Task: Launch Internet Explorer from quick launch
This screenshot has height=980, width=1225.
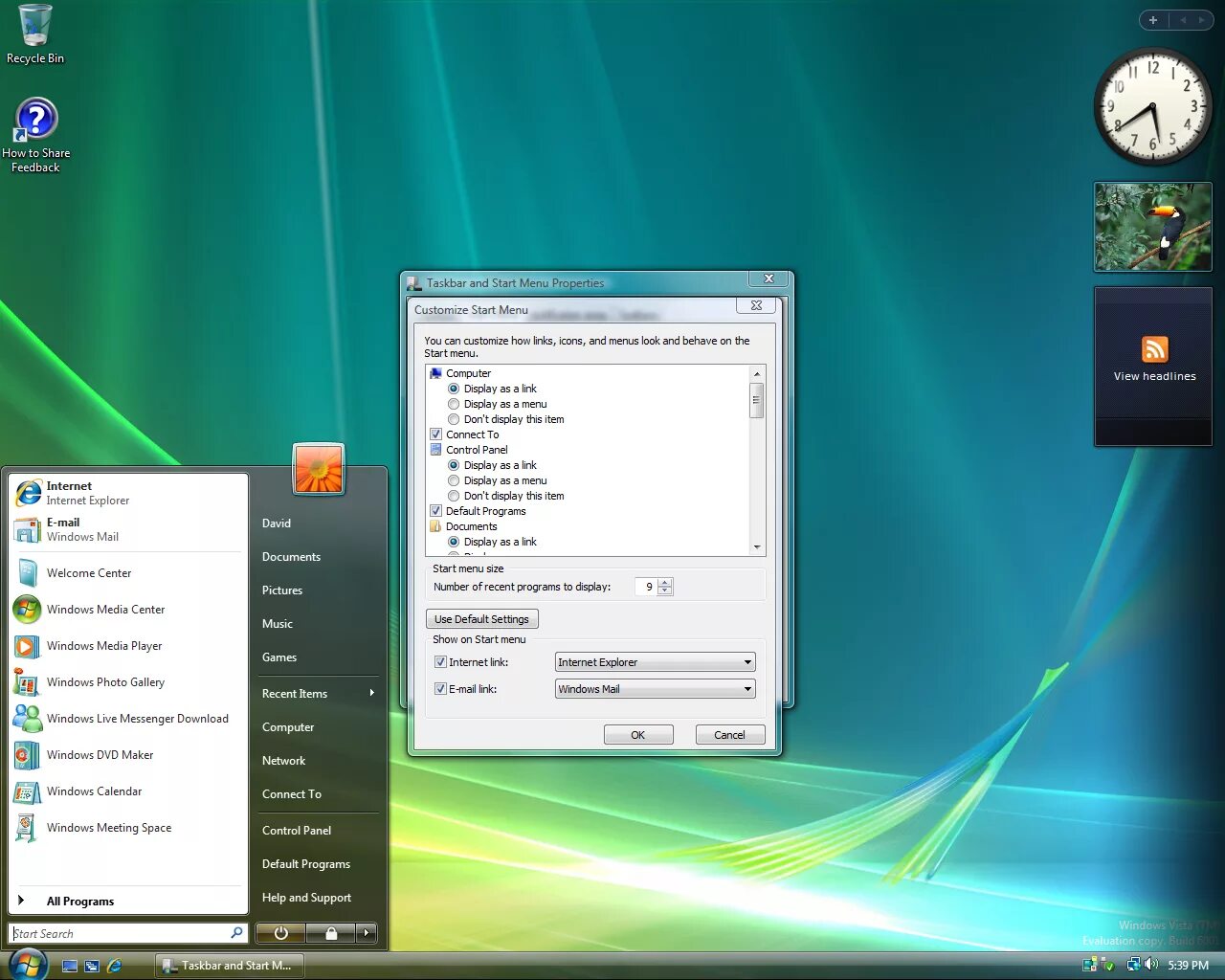Action: pos(115,966)
